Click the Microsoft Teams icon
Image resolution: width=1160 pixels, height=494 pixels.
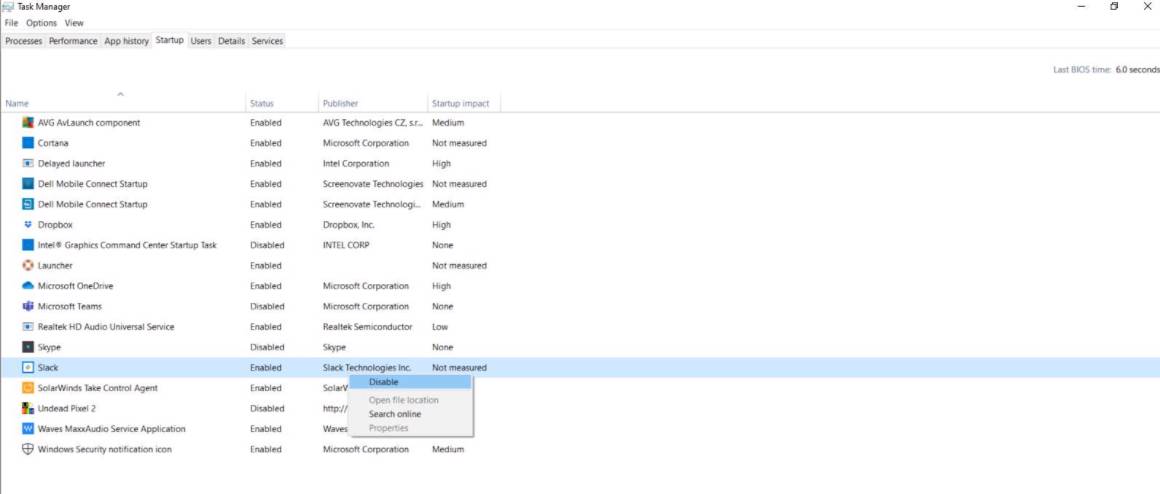[x=28, y=307]
